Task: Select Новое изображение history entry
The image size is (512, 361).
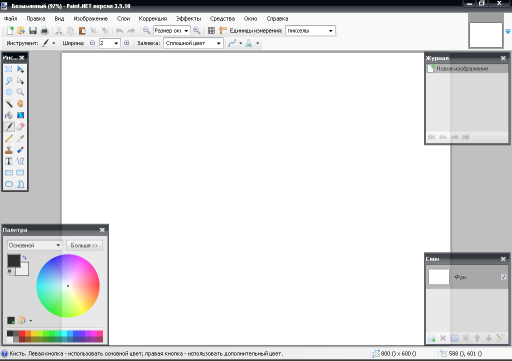Action: click(x=467, y=69)
